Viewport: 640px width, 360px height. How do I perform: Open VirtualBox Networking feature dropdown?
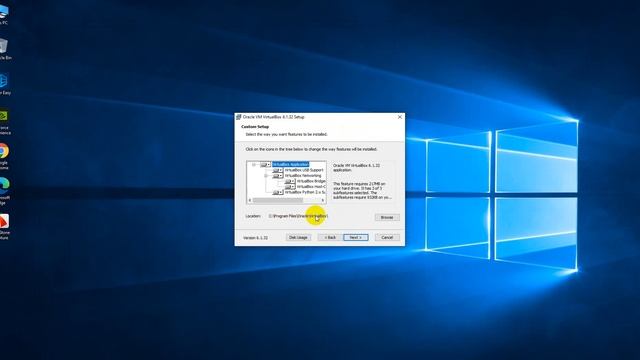coord(278,176)
